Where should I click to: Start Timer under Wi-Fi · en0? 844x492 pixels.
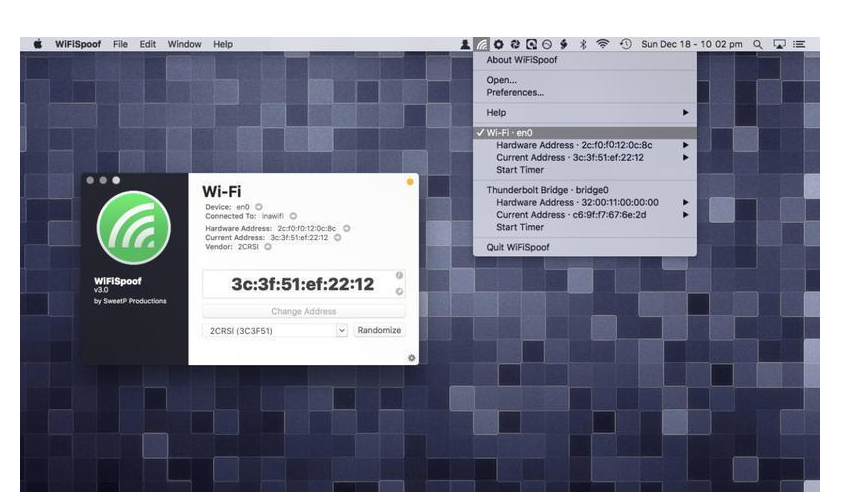(x=520, y=170)
